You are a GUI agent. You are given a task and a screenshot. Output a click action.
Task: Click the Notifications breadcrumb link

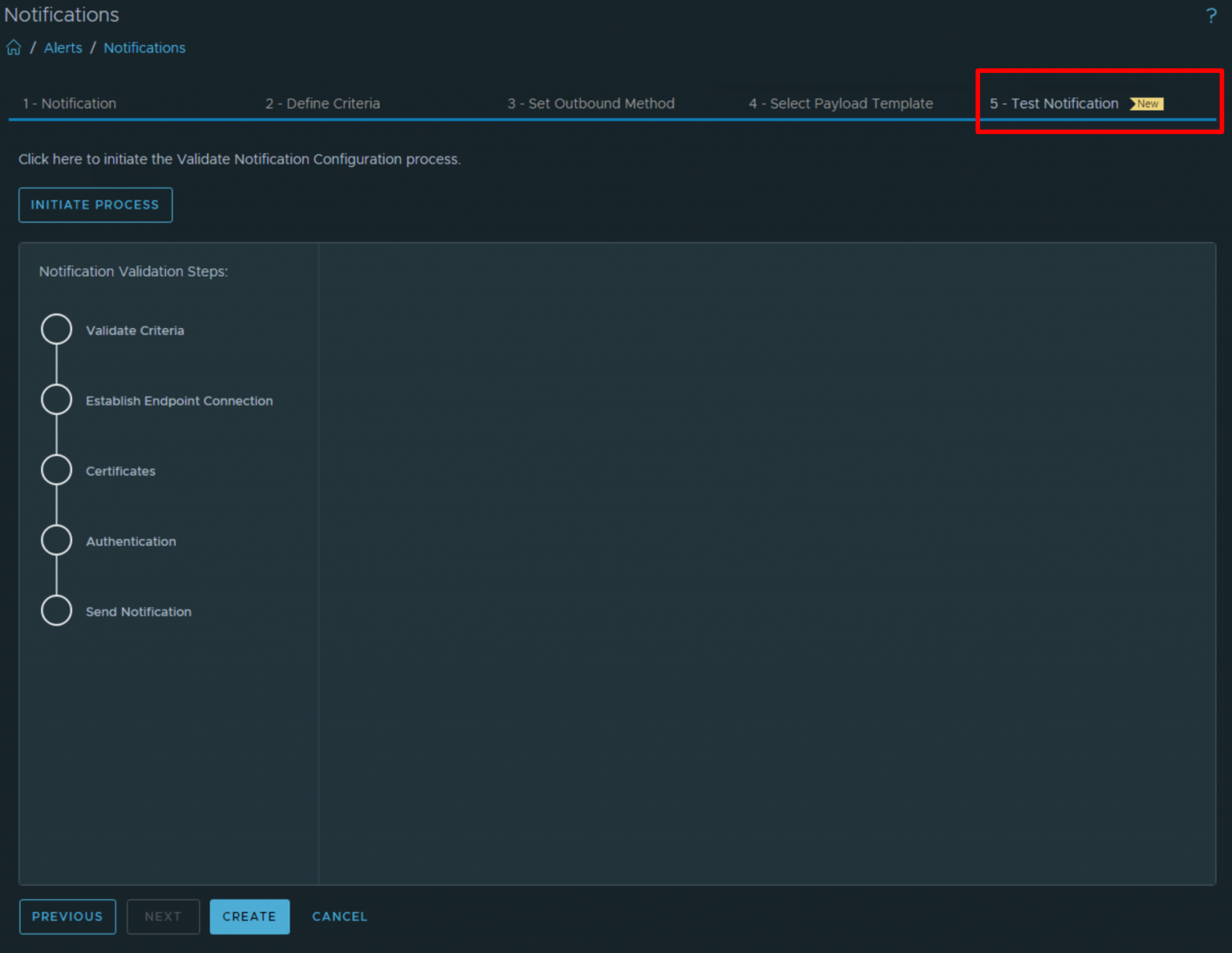[x=144, y=47]
